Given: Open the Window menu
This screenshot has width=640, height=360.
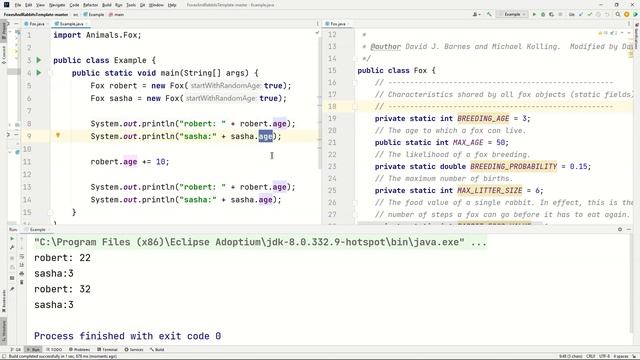Looking at the screenshot, I should tap(156, 5).
